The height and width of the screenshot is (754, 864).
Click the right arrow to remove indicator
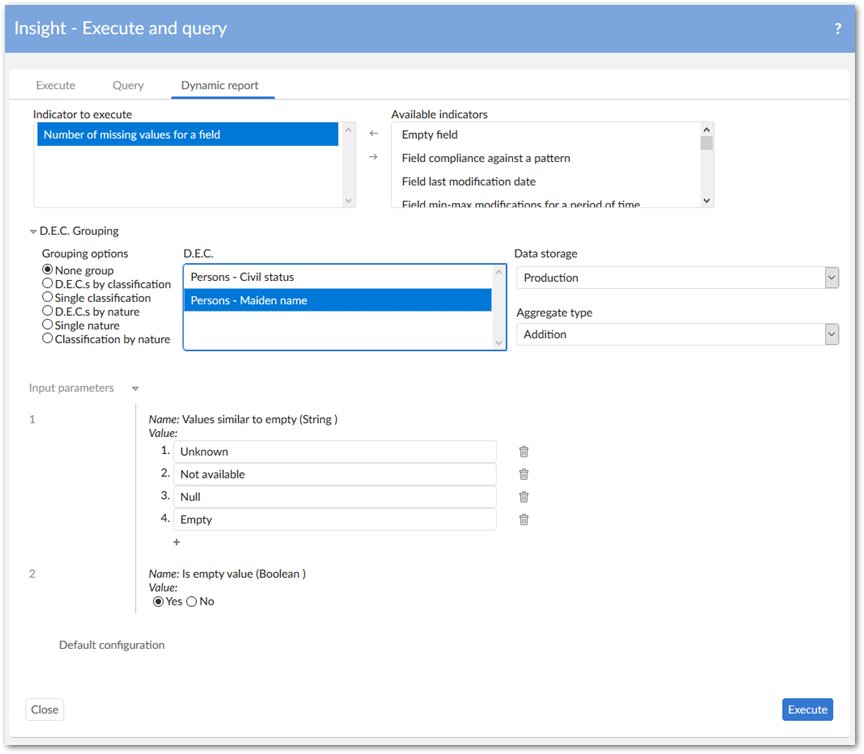pyautogui.click(x=373, y=157)
